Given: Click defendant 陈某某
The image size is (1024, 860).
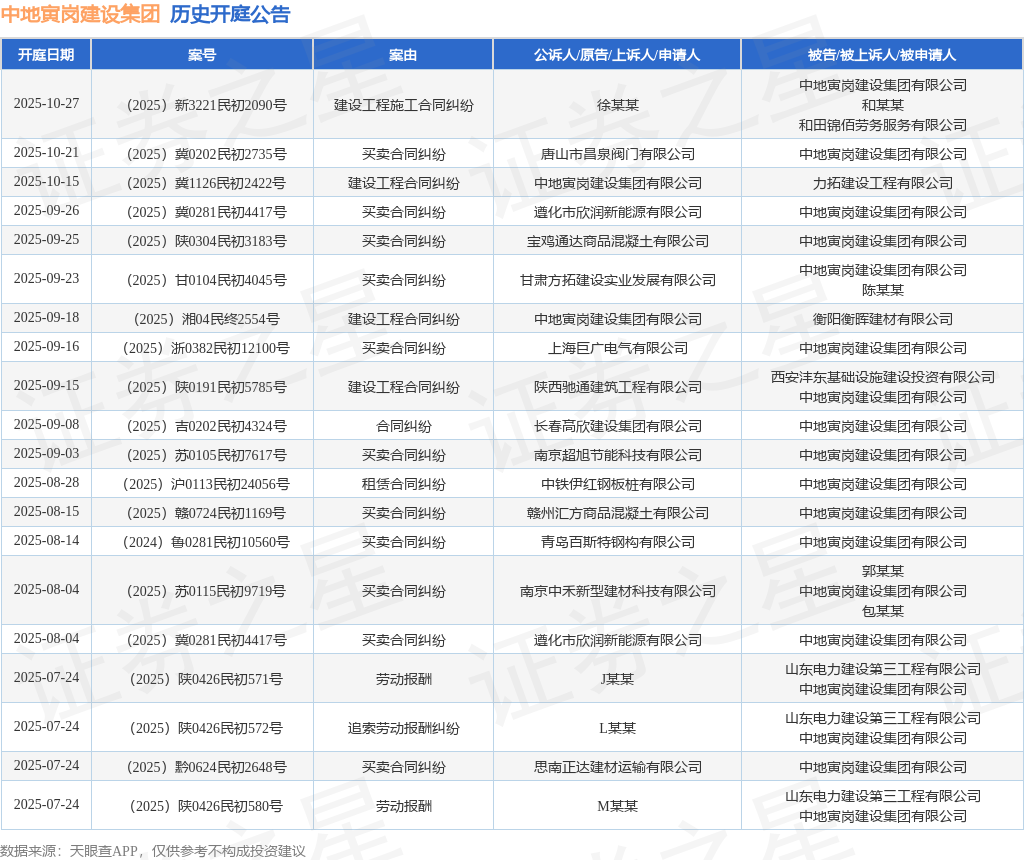Looking at the screenshot, I should pyautogui.click(x=883, y=291).
